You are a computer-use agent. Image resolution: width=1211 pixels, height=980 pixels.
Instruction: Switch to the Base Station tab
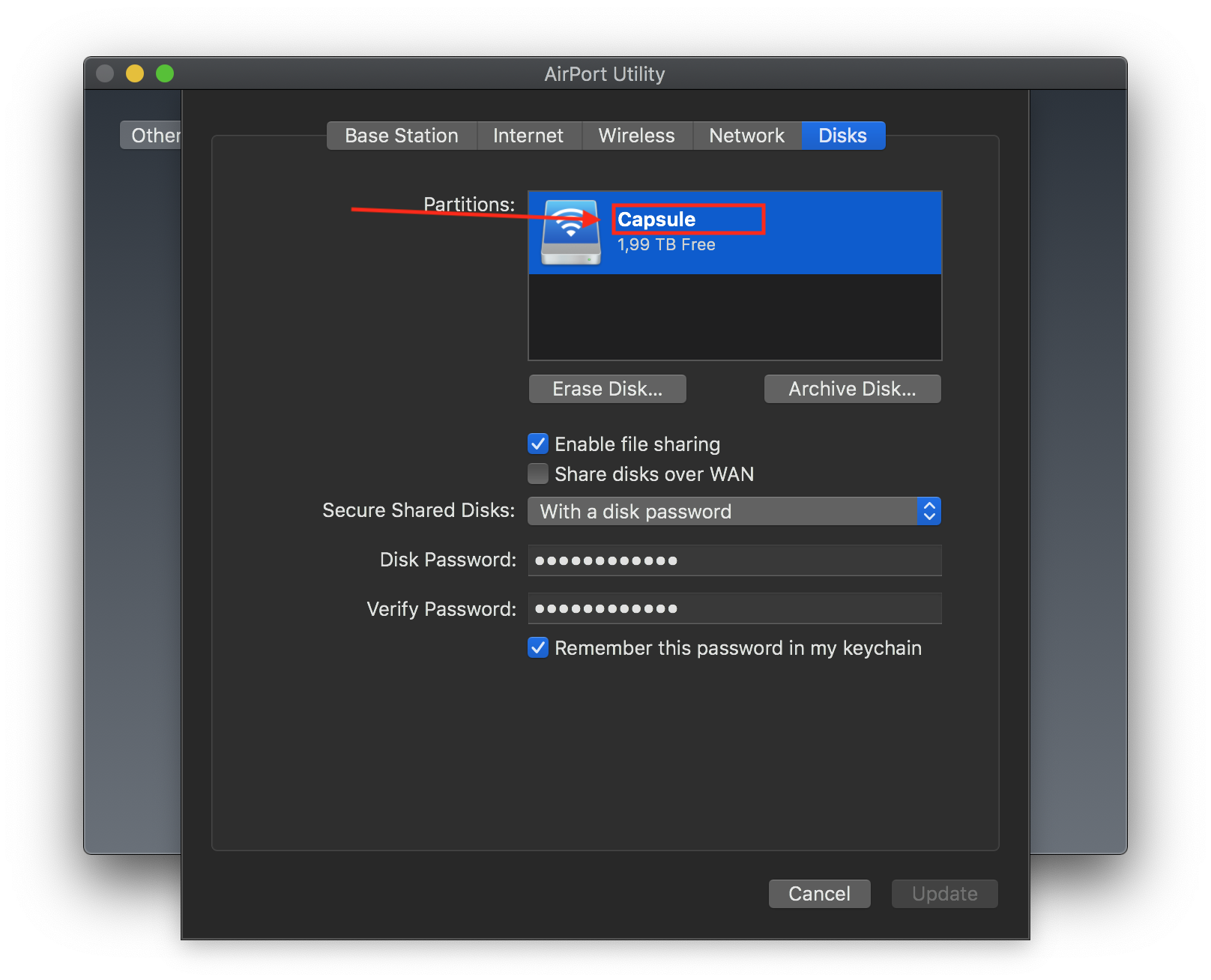(402, 136)
